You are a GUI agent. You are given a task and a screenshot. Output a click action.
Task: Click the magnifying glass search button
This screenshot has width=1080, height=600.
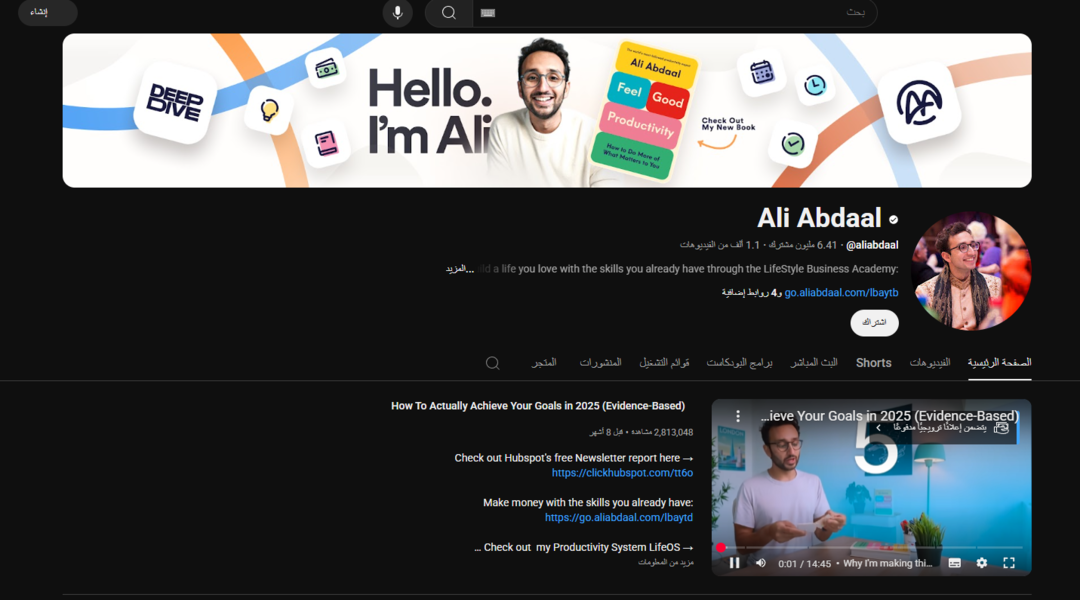[448, 12]
